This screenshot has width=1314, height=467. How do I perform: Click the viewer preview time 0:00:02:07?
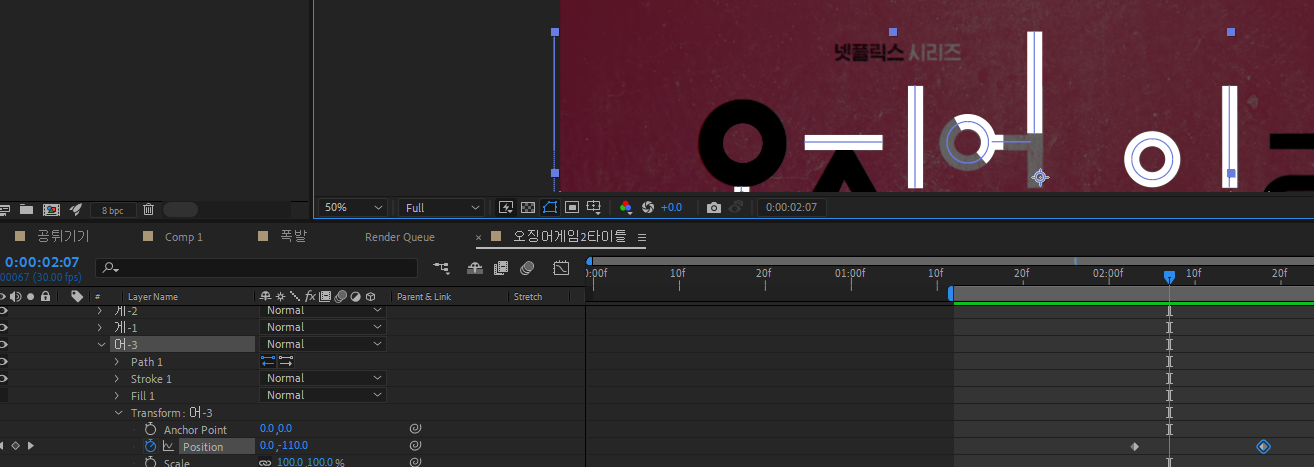point(791,207)
